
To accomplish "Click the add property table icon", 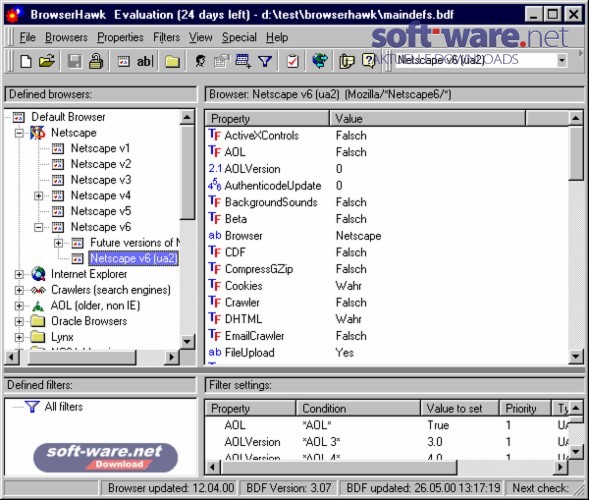I will coord(243,61).
